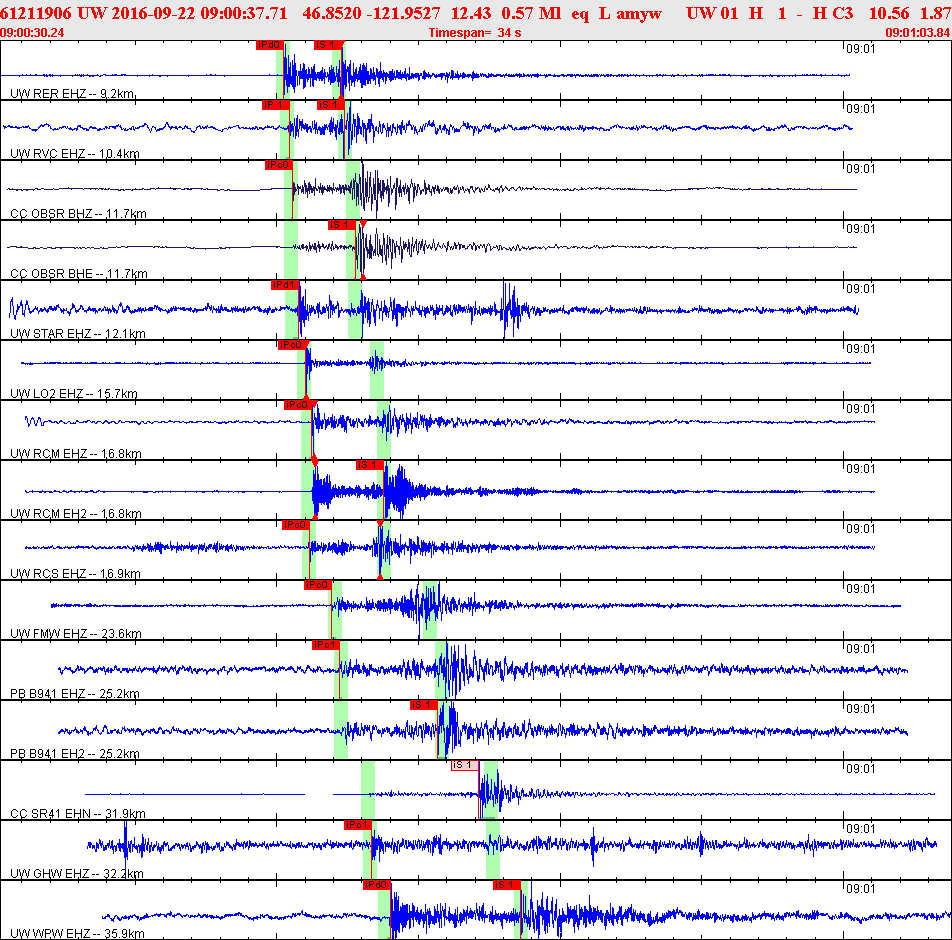Viewport: 952px width, 940px height.
Task: Select the end time 09:01:03.84
Action: pyautogui.click(x=918, y=33)
